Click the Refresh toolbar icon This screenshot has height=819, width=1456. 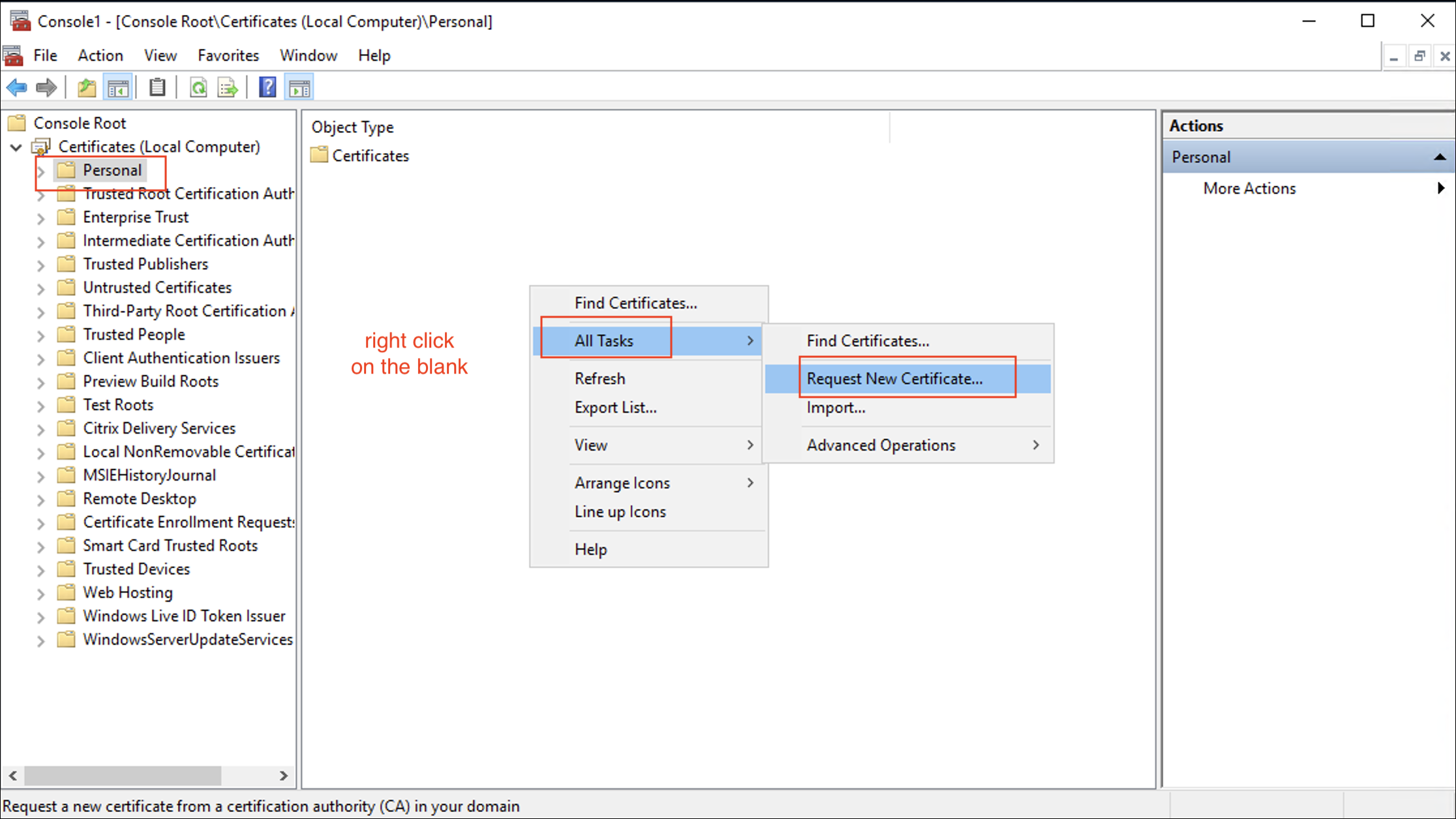click(x=198, y=87)
